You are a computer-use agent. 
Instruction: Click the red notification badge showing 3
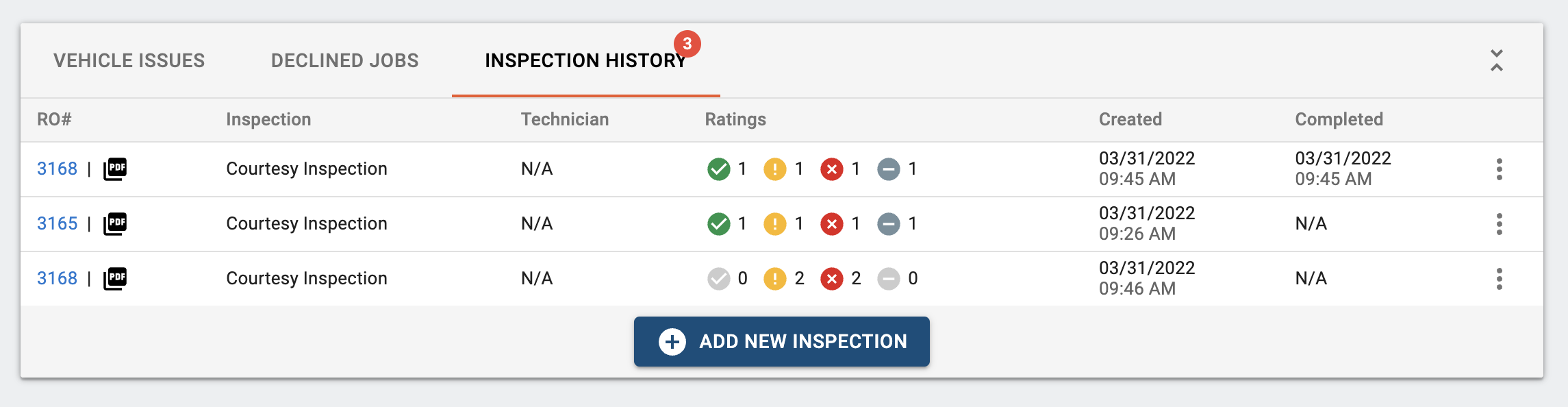(687, 42)
